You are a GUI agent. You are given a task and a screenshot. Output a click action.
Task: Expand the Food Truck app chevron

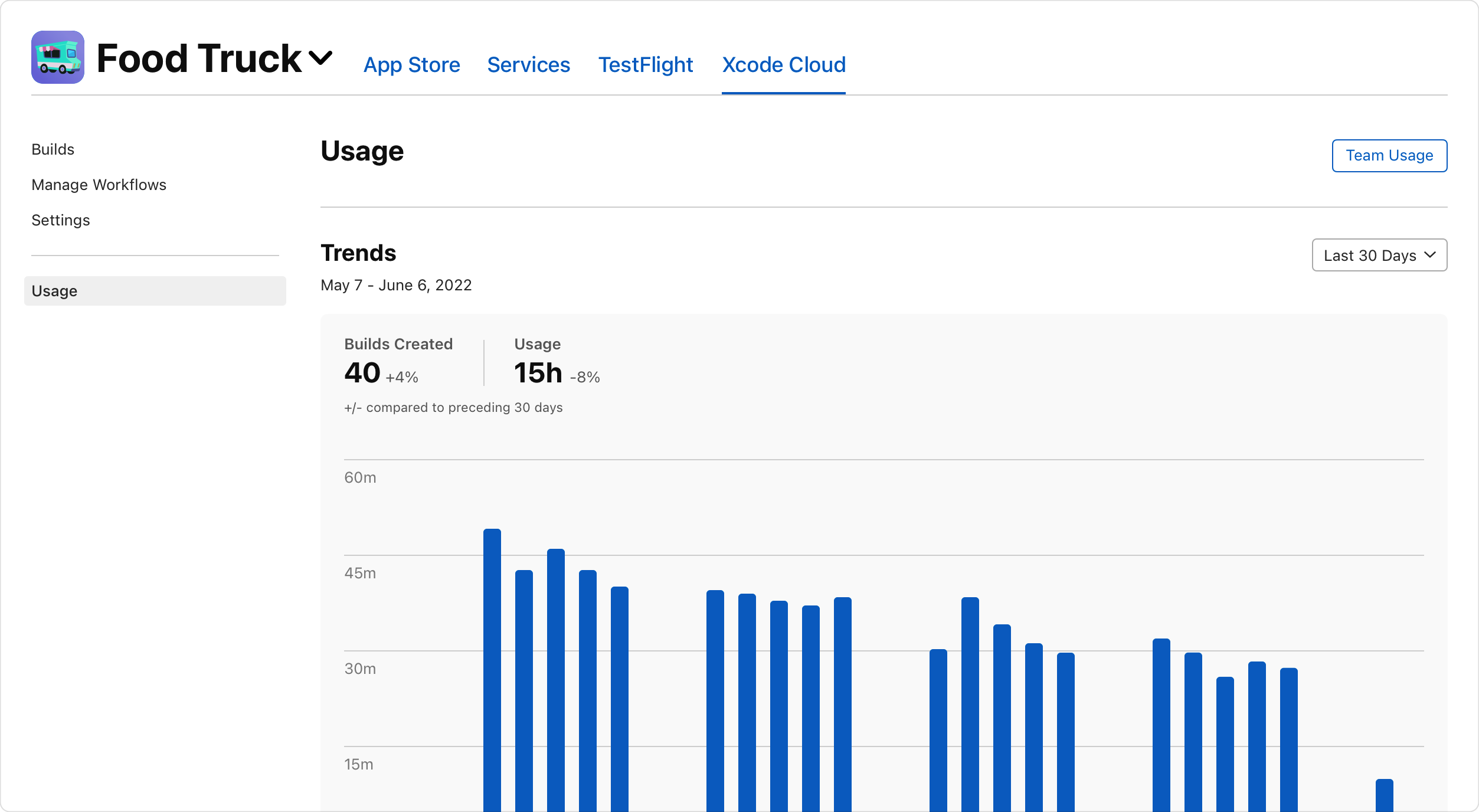pyautogui.click(x=320, y=58)
